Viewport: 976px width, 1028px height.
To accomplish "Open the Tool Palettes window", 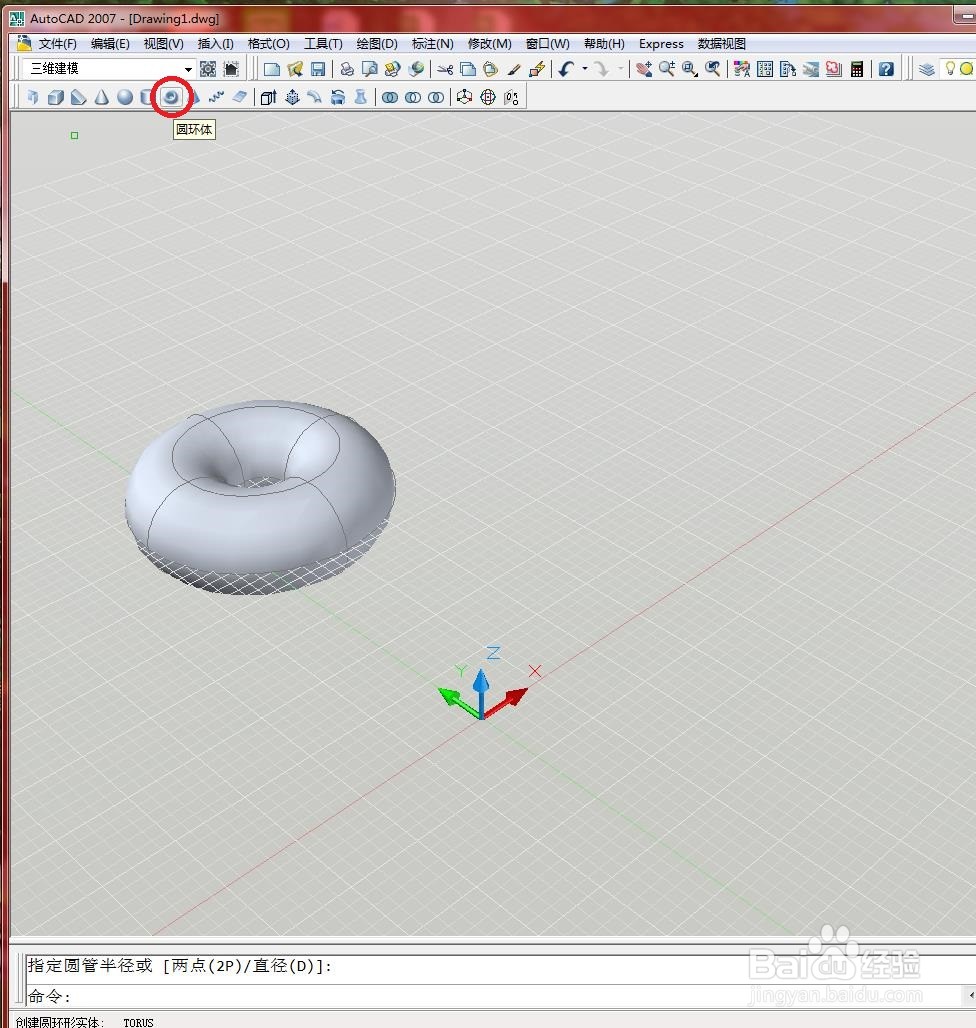I will [x=787, y=69].
